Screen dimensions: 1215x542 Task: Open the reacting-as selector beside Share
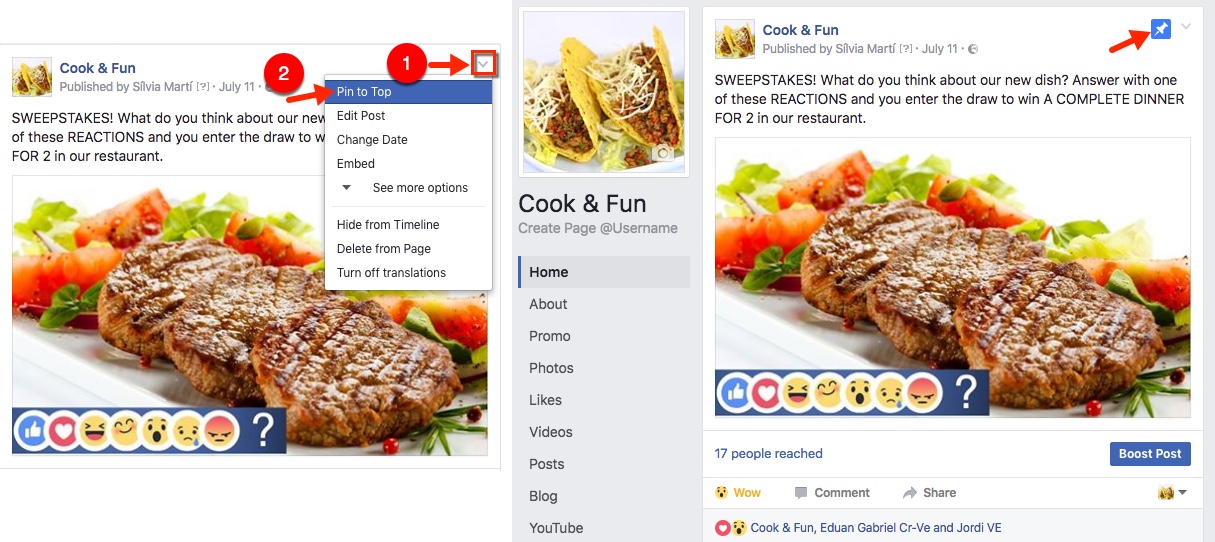tap(1173, 493)
